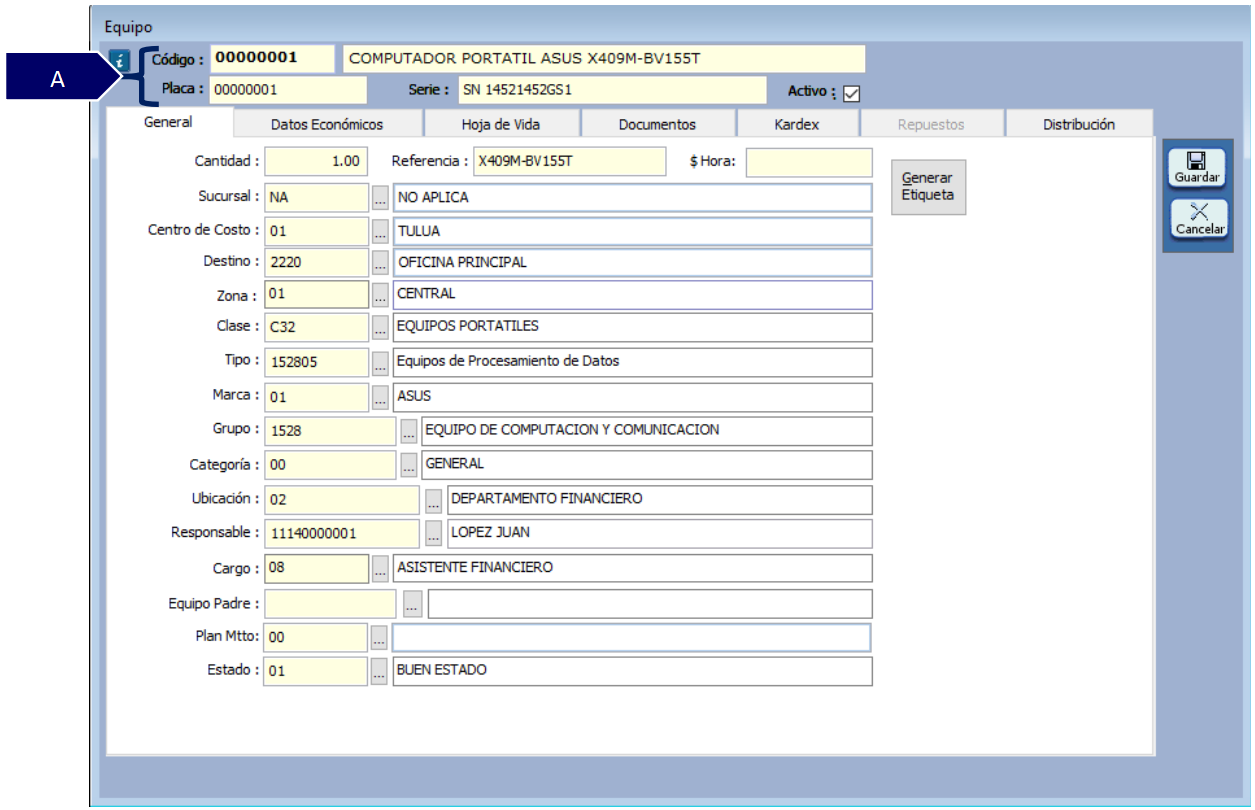Viewport: 1255px width, 810px height.
Task: Switch to the Kardex tab
Action: (x=797, y=124)
